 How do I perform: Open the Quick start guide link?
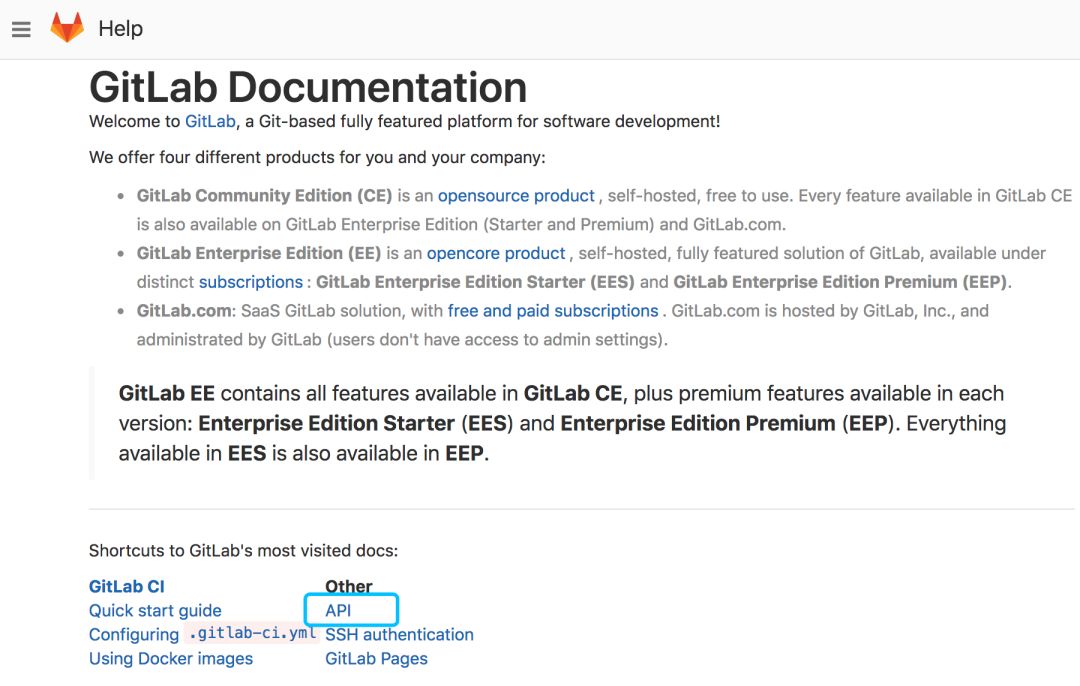[155, 610]
